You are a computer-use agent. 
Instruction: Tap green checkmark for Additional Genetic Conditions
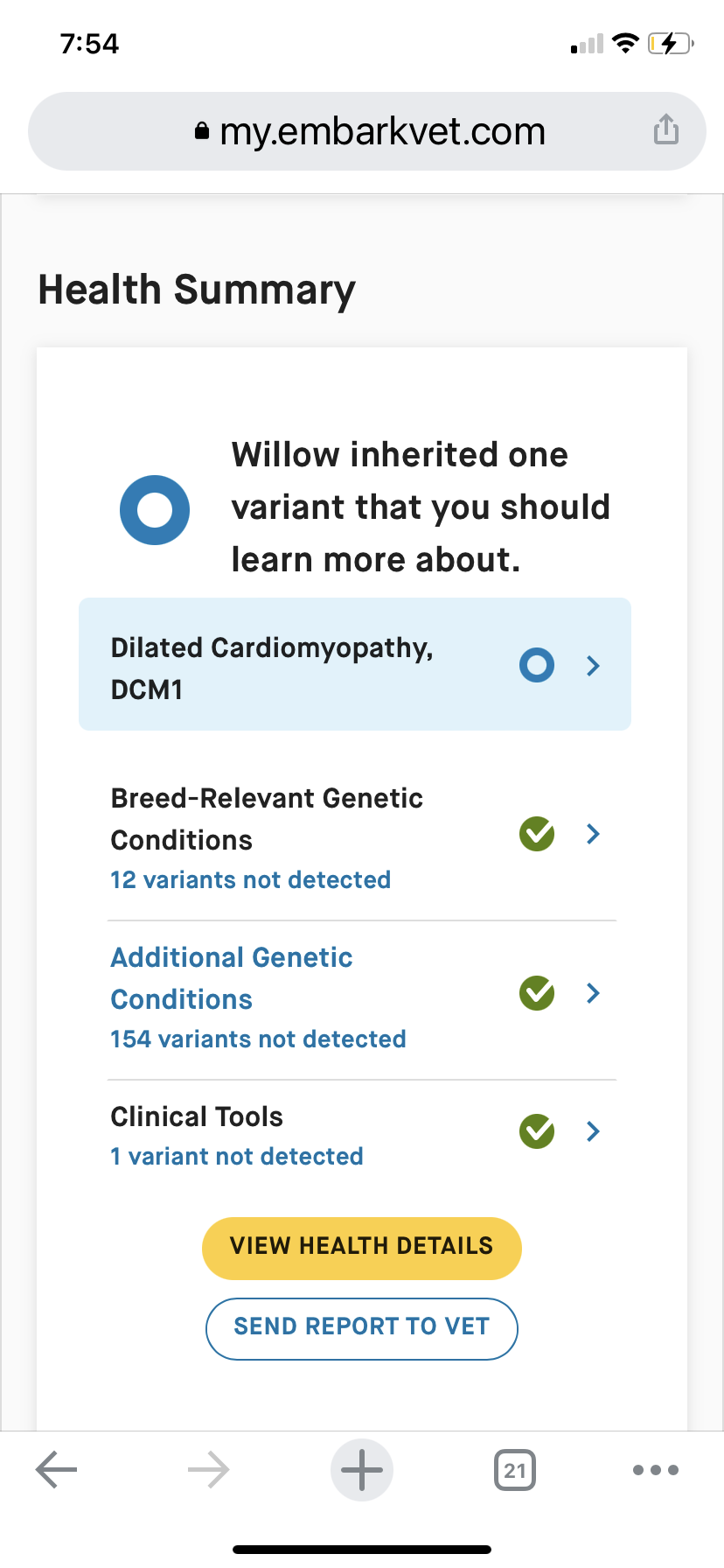537,993
